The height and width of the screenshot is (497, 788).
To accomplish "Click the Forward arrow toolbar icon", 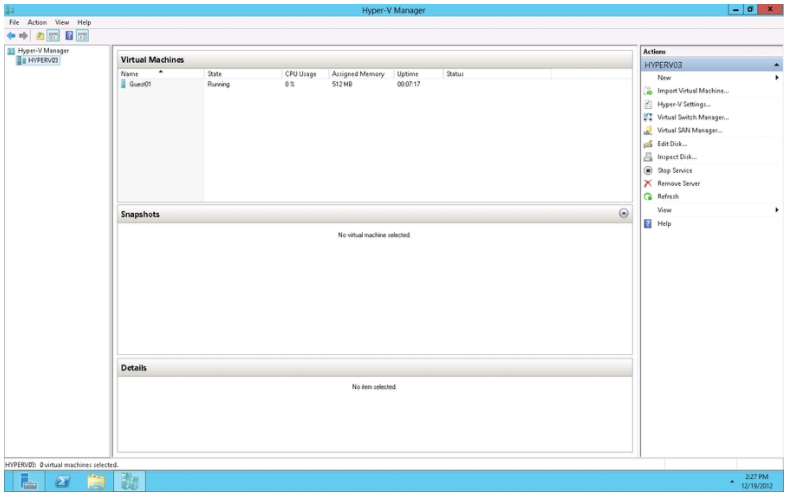I will [x=23, y=36].
